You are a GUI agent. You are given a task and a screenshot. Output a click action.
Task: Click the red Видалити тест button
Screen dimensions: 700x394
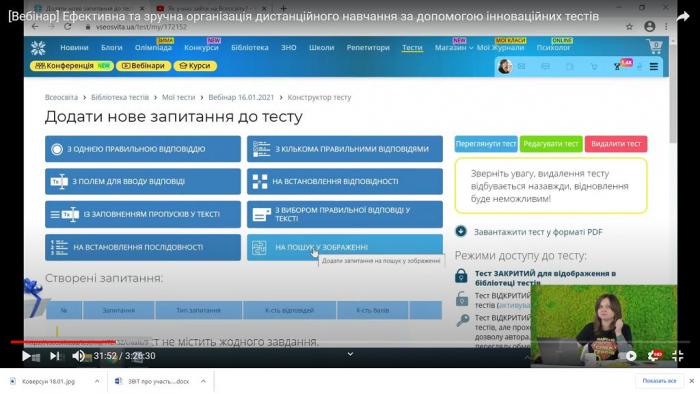click(616, 144)
